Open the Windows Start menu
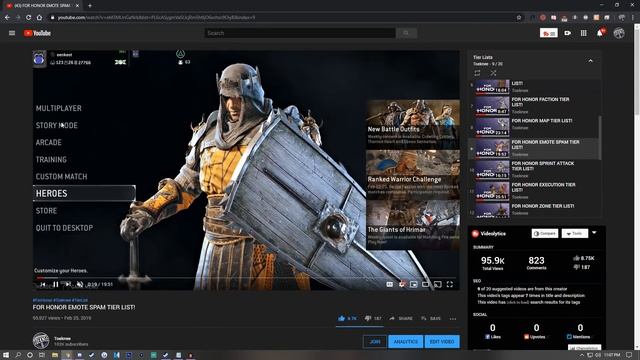Viewport: 640px width, 360px height. tap(6, 355)
